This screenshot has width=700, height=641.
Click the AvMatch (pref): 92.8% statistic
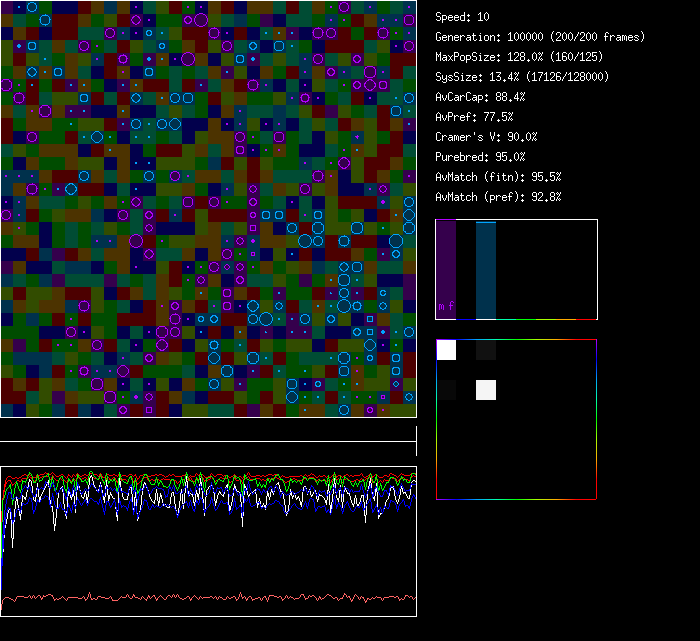(498, 197)
